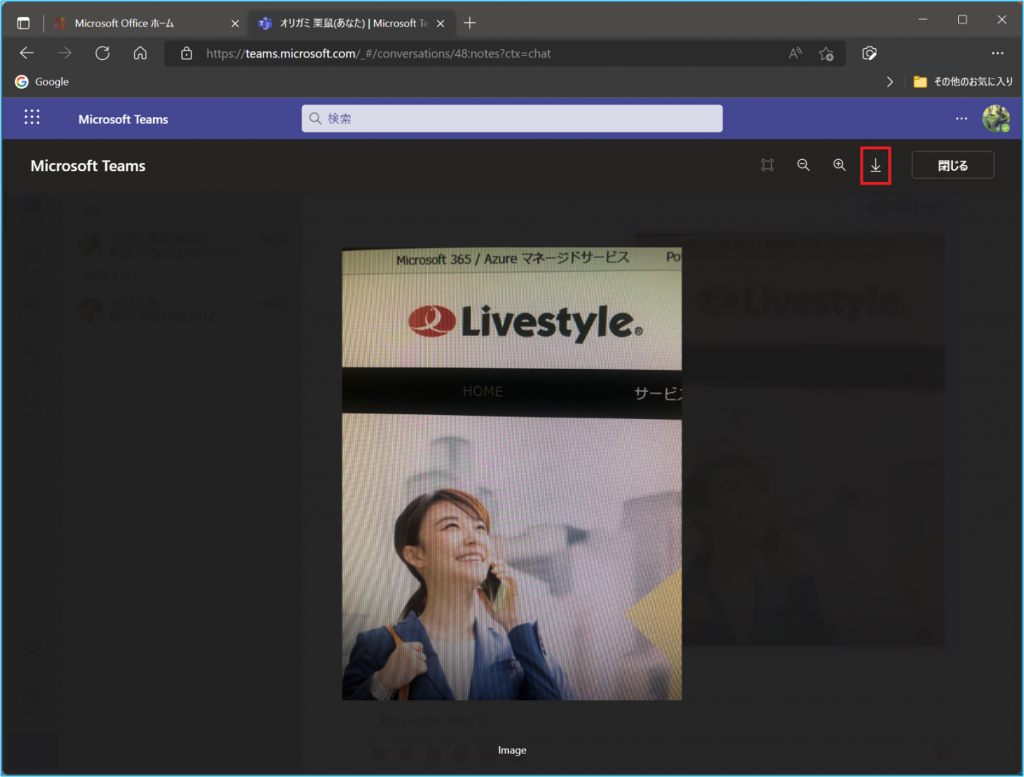Open the profile avatar menu
Image resolution: width=1024 pixels, height=777 pixels.
point(995,118)
